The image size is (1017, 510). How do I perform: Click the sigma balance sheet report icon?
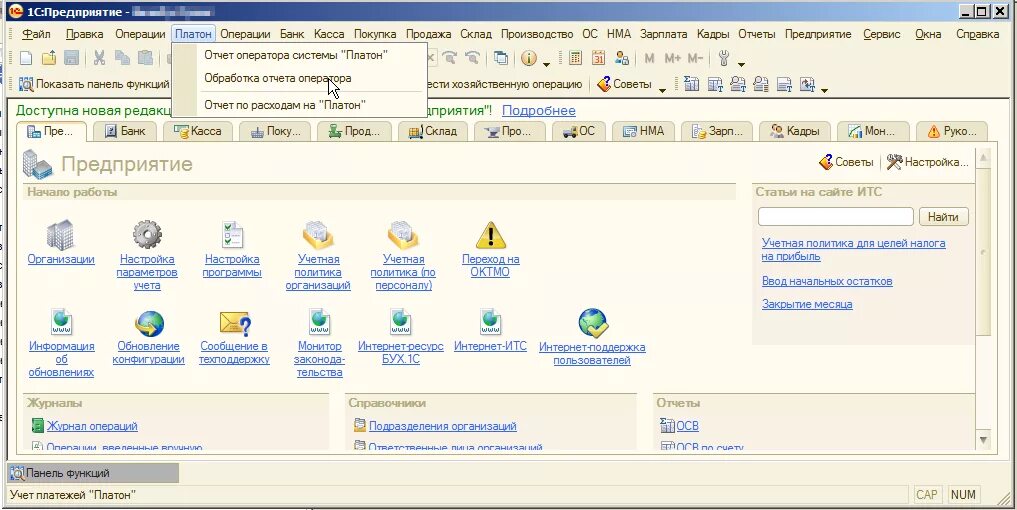click(x=691, y=84)
